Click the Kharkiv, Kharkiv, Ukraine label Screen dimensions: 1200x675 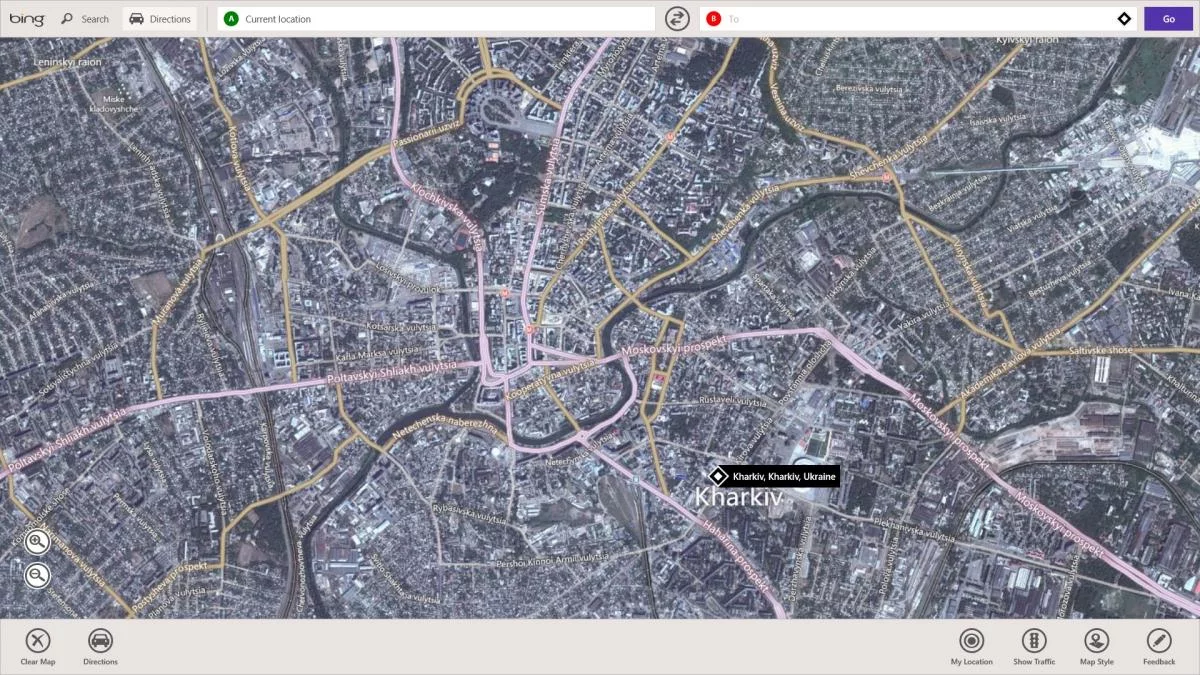(783, 477)
